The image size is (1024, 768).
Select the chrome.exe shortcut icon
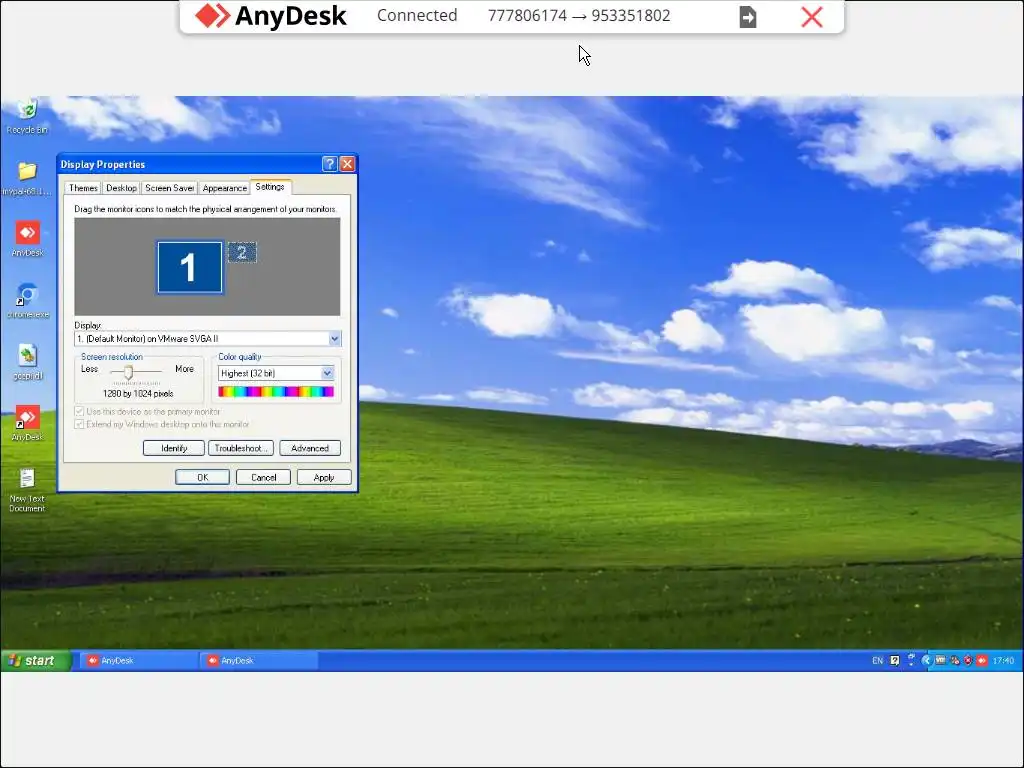click(x=27, y=300)
